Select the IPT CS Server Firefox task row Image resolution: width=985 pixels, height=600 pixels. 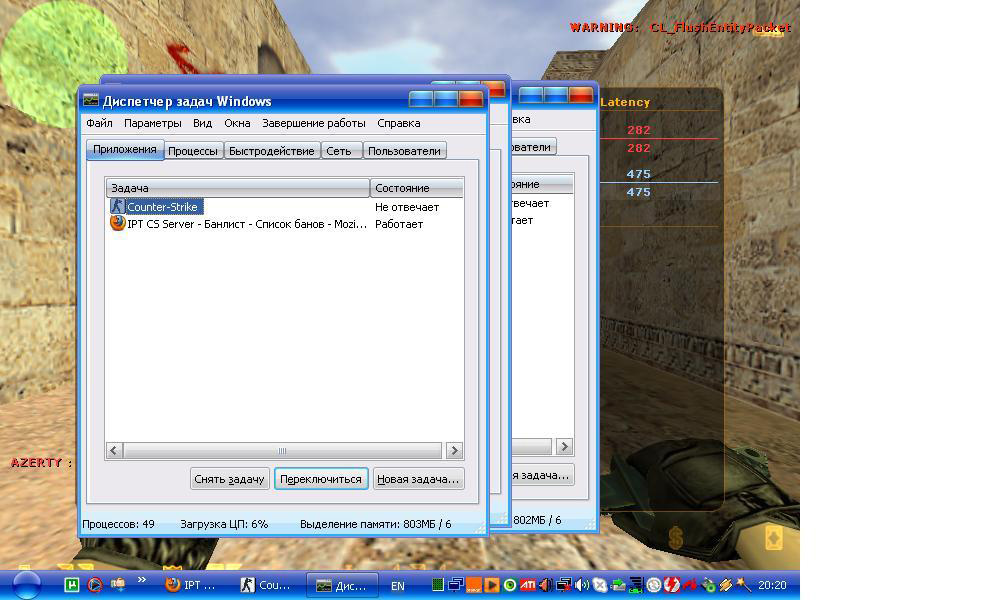click(284, 224)
